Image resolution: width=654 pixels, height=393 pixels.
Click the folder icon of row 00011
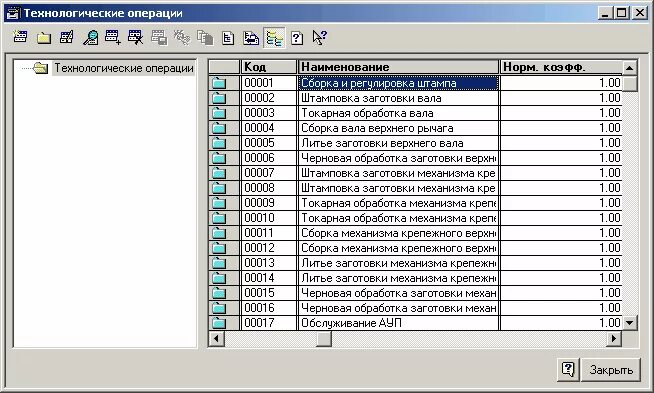click(219, 233)
